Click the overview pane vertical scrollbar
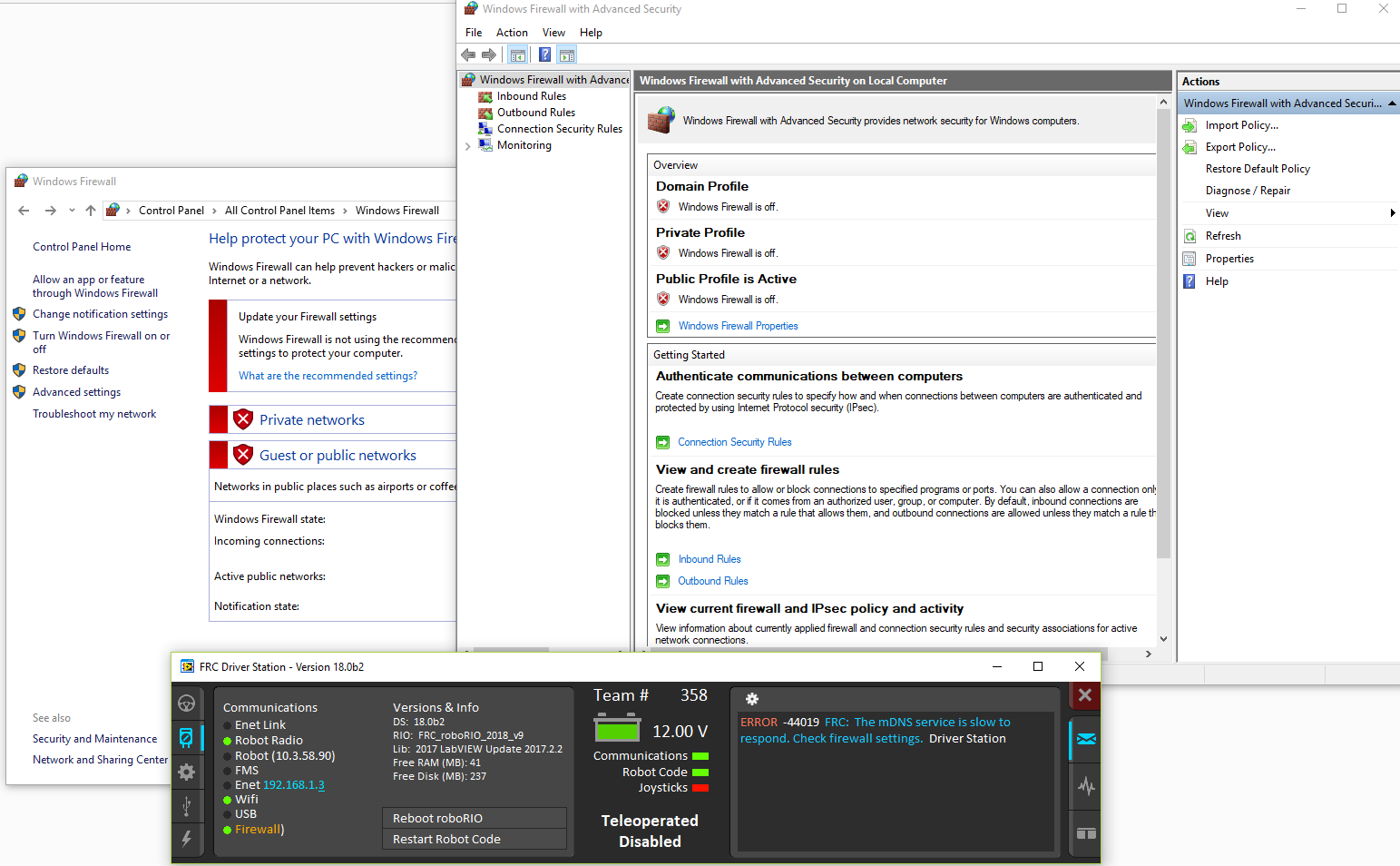This screenshot has width=1400, height=866. [x=1163, y=363]
